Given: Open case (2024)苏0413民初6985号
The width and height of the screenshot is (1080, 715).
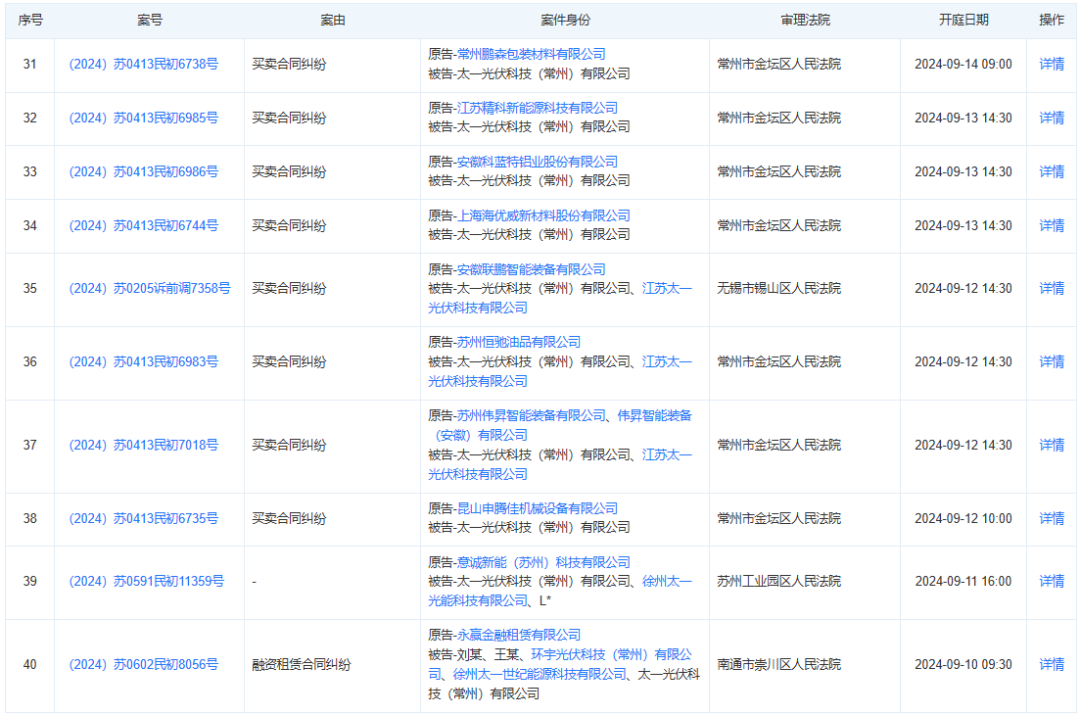Looking at the screenshot, I should click(x=143, y=118).
